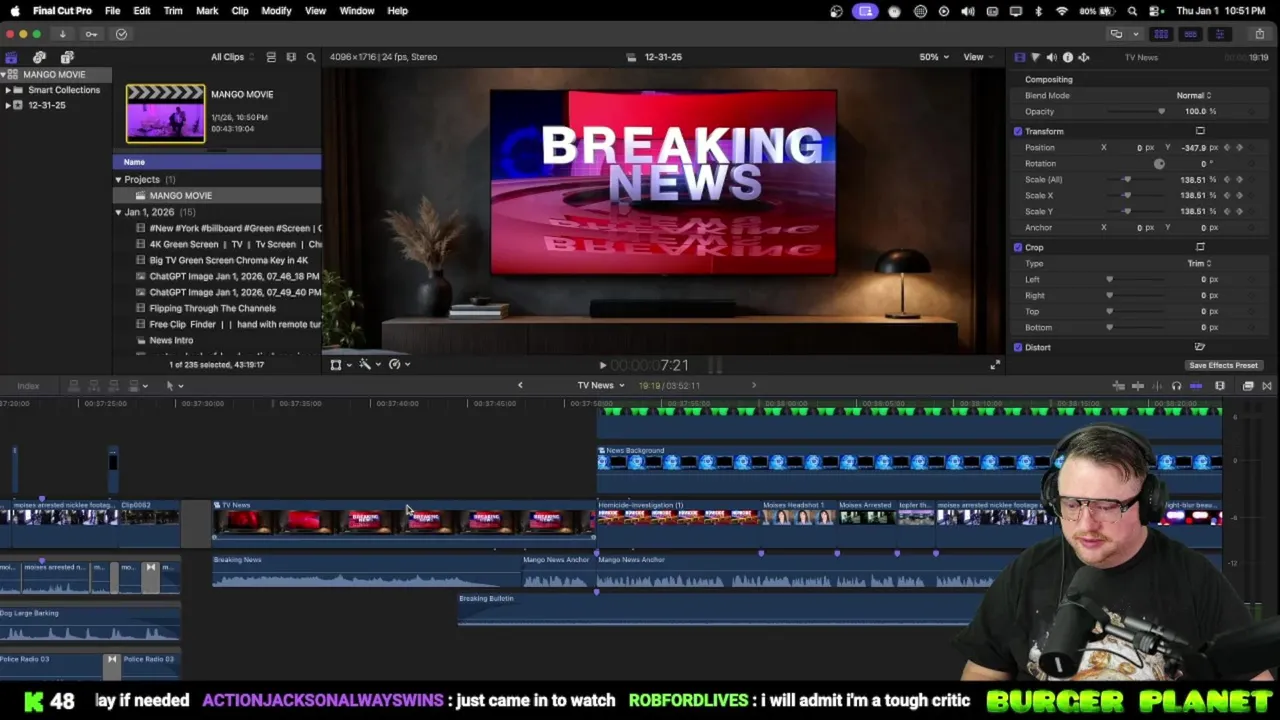Click the import media arrow icon
The width and height of the screenshot is (1280, 720).
(x=62, y=34)
